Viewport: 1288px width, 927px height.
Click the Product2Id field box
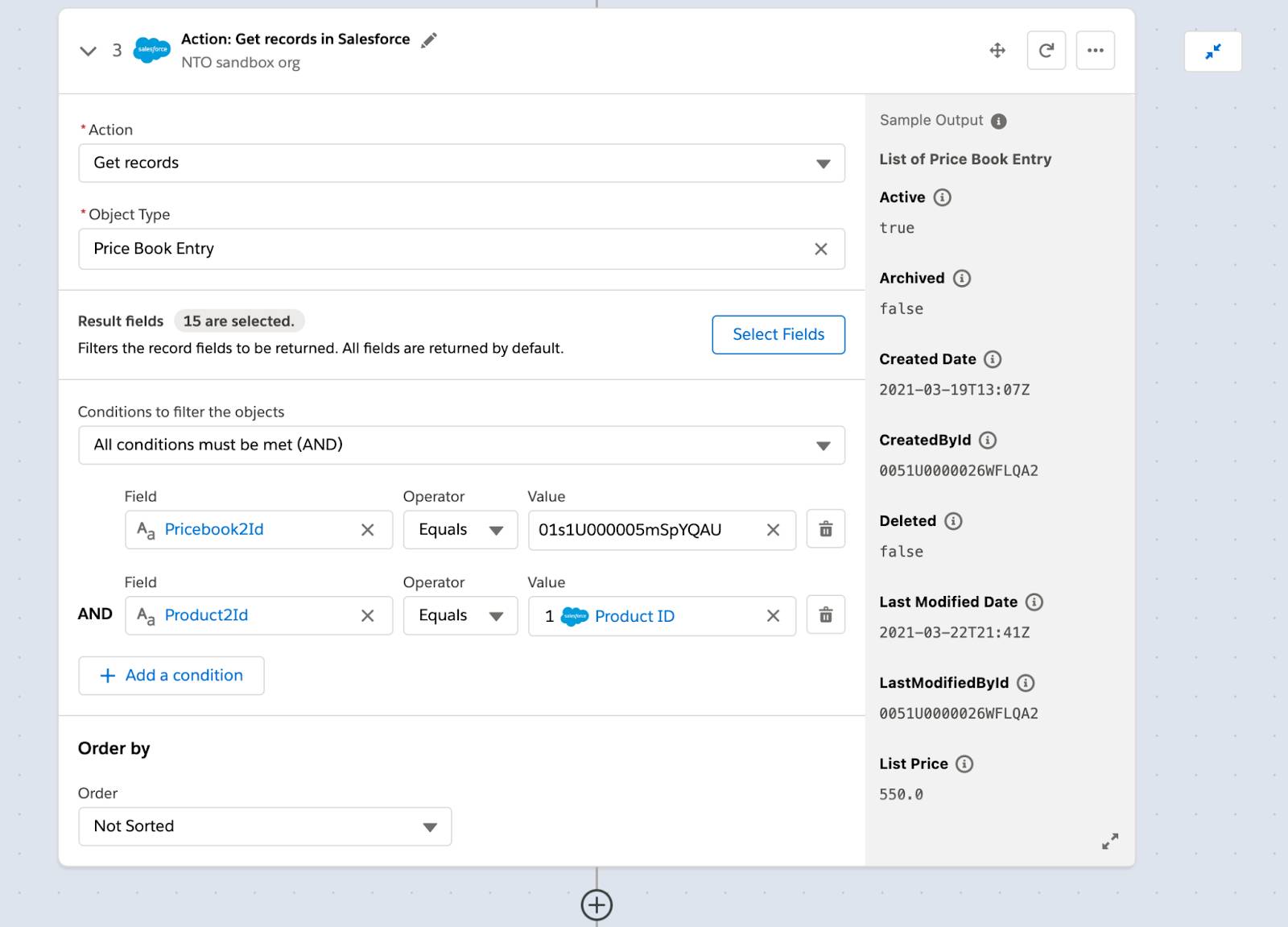(x=258, y=616)
